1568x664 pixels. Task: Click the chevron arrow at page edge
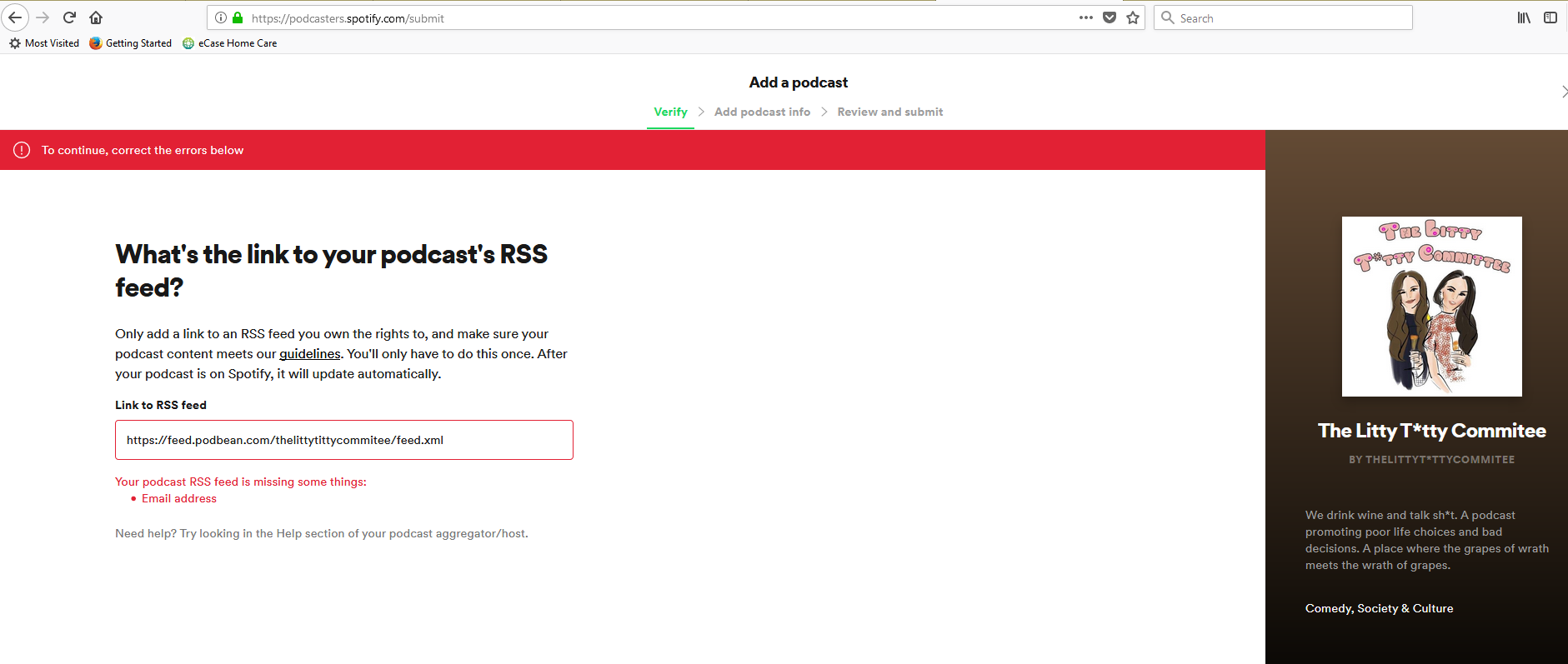[1563, 92]
